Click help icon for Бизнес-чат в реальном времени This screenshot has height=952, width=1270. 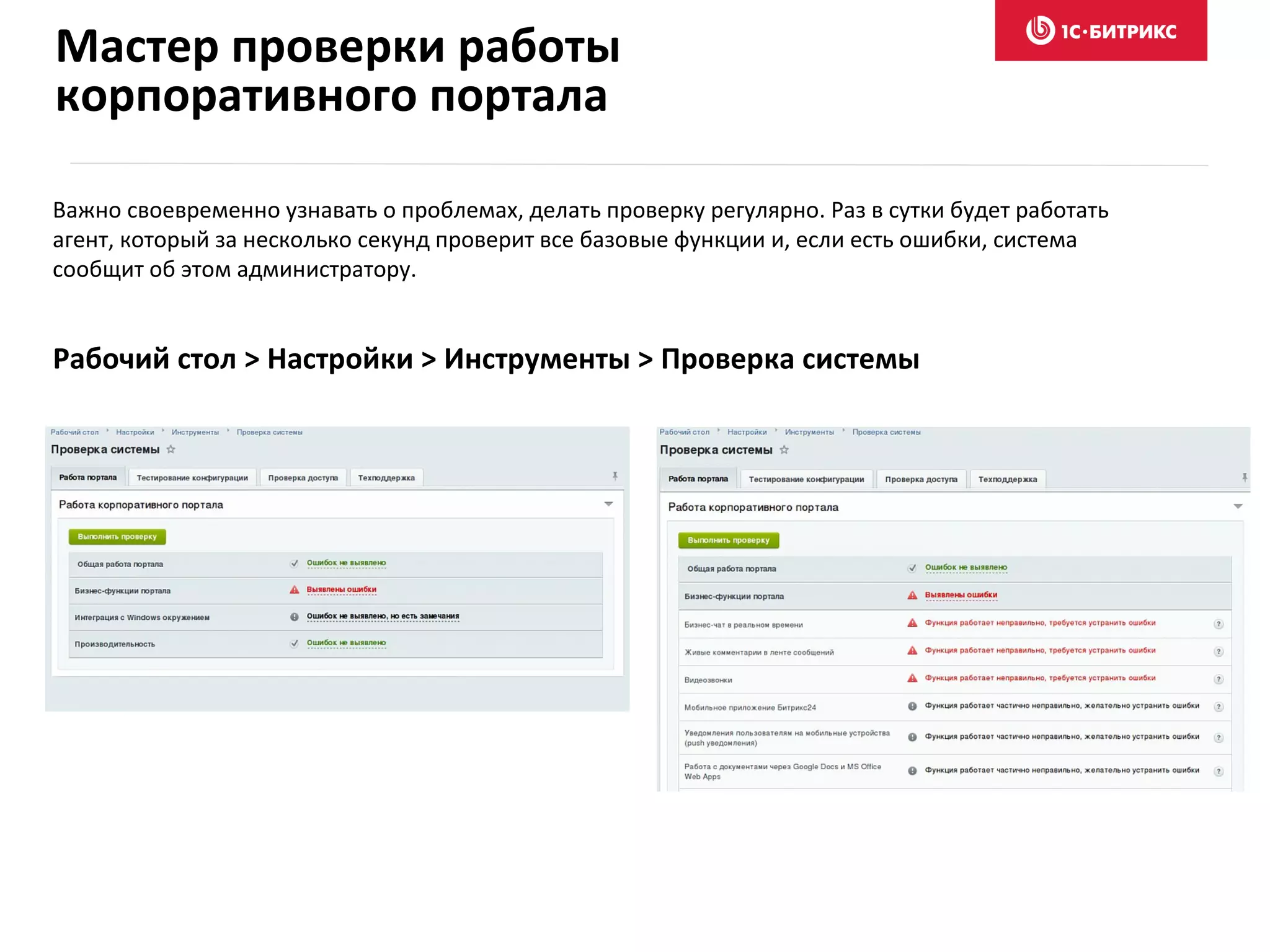click(1219, 624)
